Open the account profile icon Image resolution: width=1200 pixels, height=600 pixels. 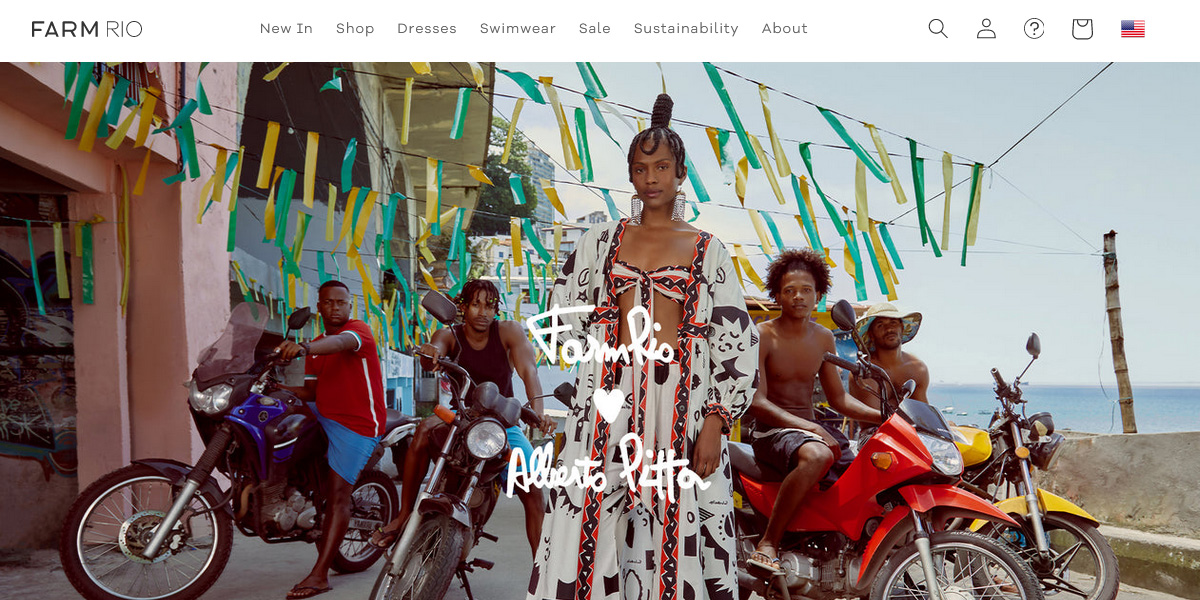coord(986,29)
